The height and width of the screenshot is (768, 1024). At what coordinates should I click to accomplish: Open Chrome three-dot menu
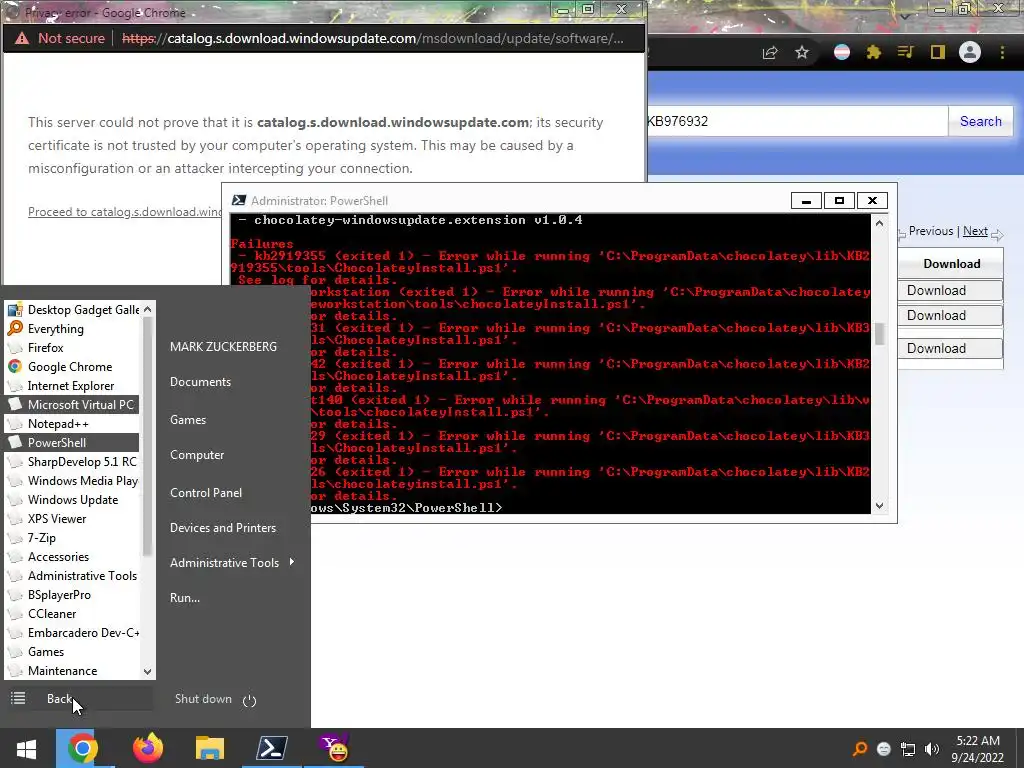1002,52
